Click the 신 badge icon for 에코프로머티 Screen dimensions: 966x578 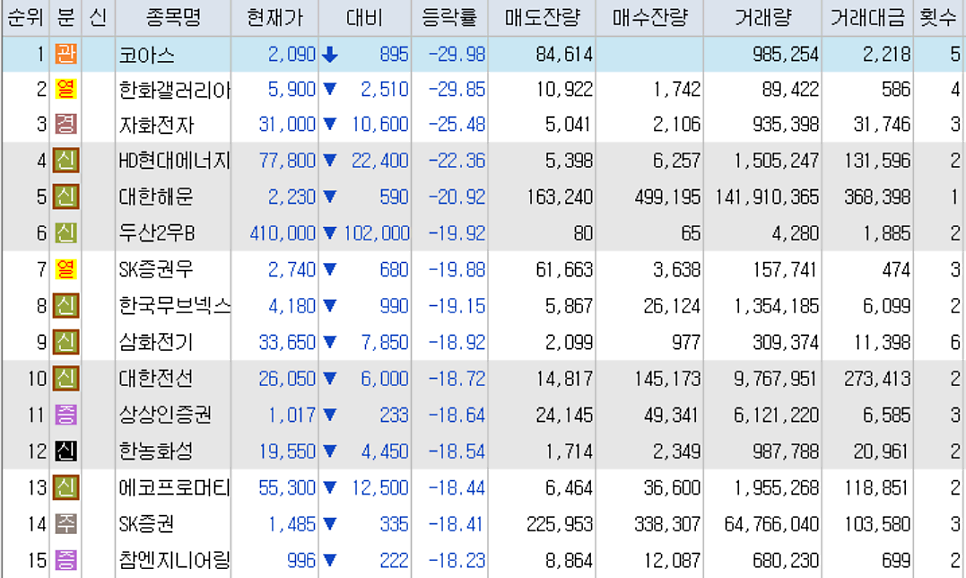(x=66, y=488)
